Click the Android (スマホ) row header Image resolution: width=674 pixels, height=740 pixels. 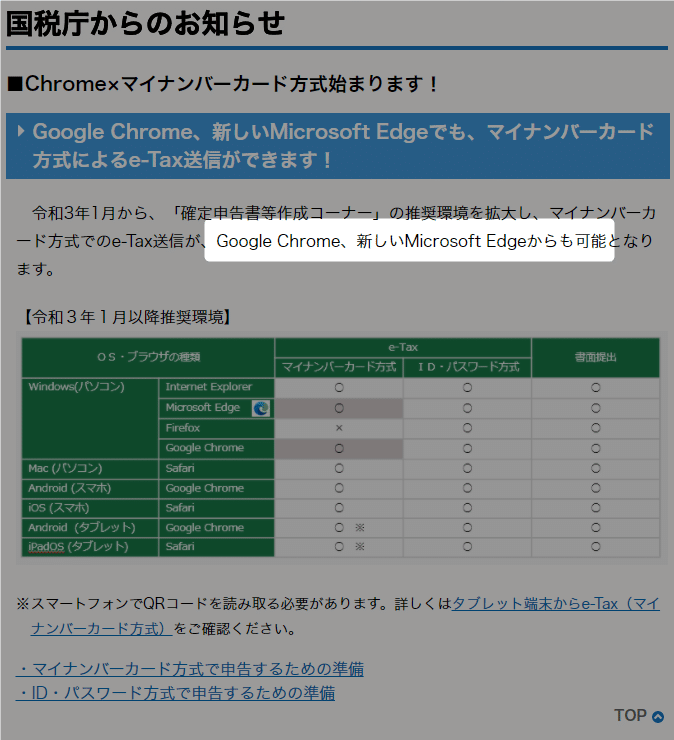pos(90,488)
